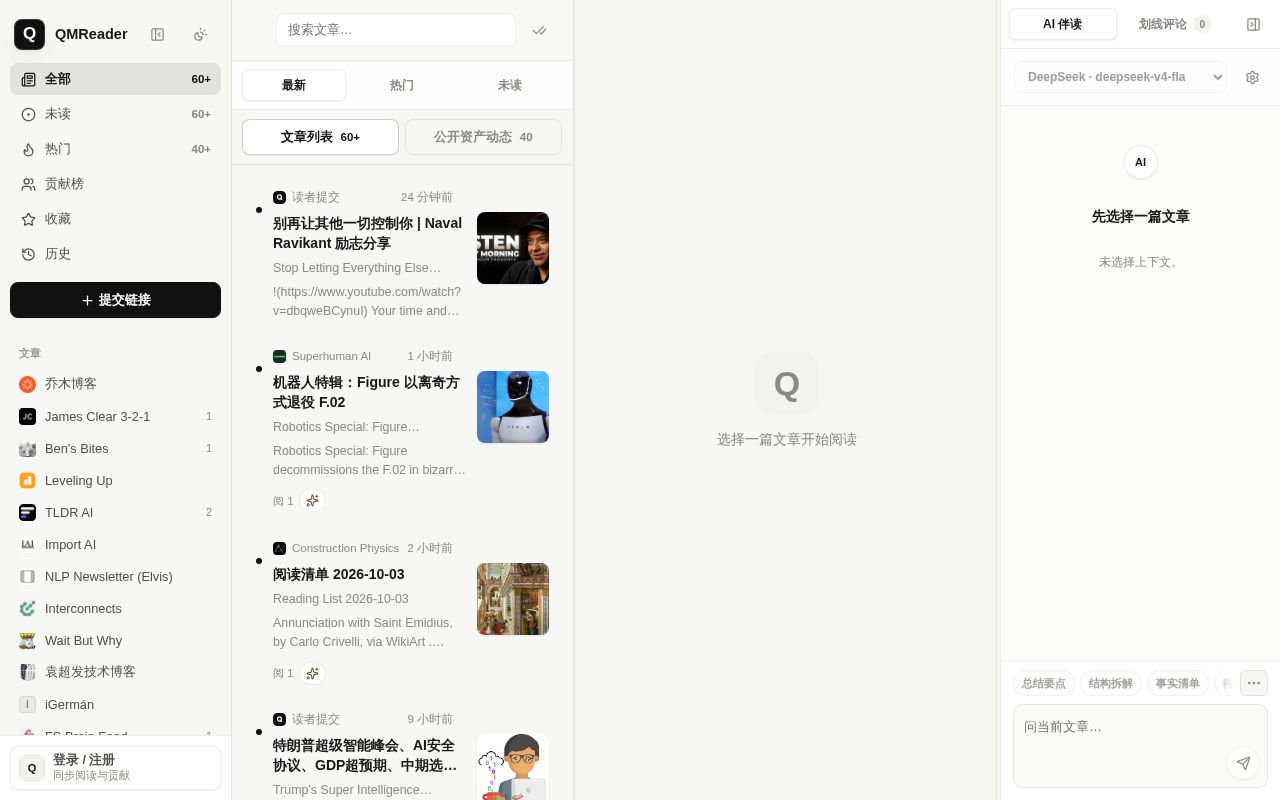Image resolution: width=1280 pixels, height=800 pixels.
Task: Click AI summary sparkle on Reading List article
Action: click(x=312, y=673)
